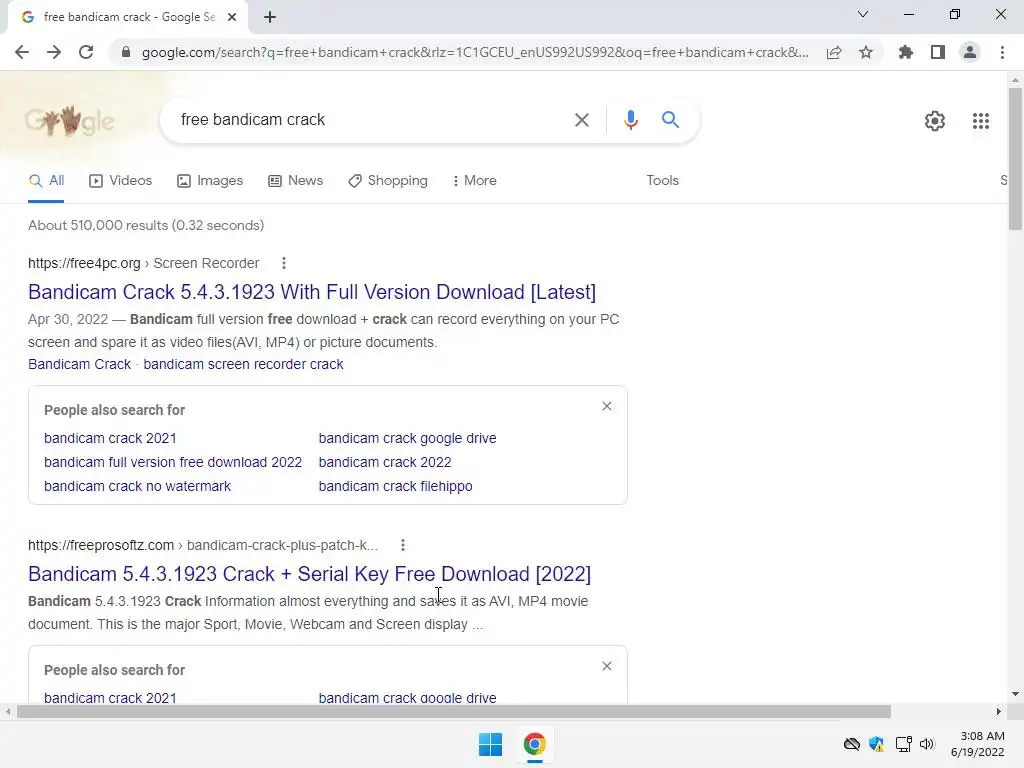Switch to the Images tab
The height and width of the screenshot is (768, 1024).
coord(210,181)
